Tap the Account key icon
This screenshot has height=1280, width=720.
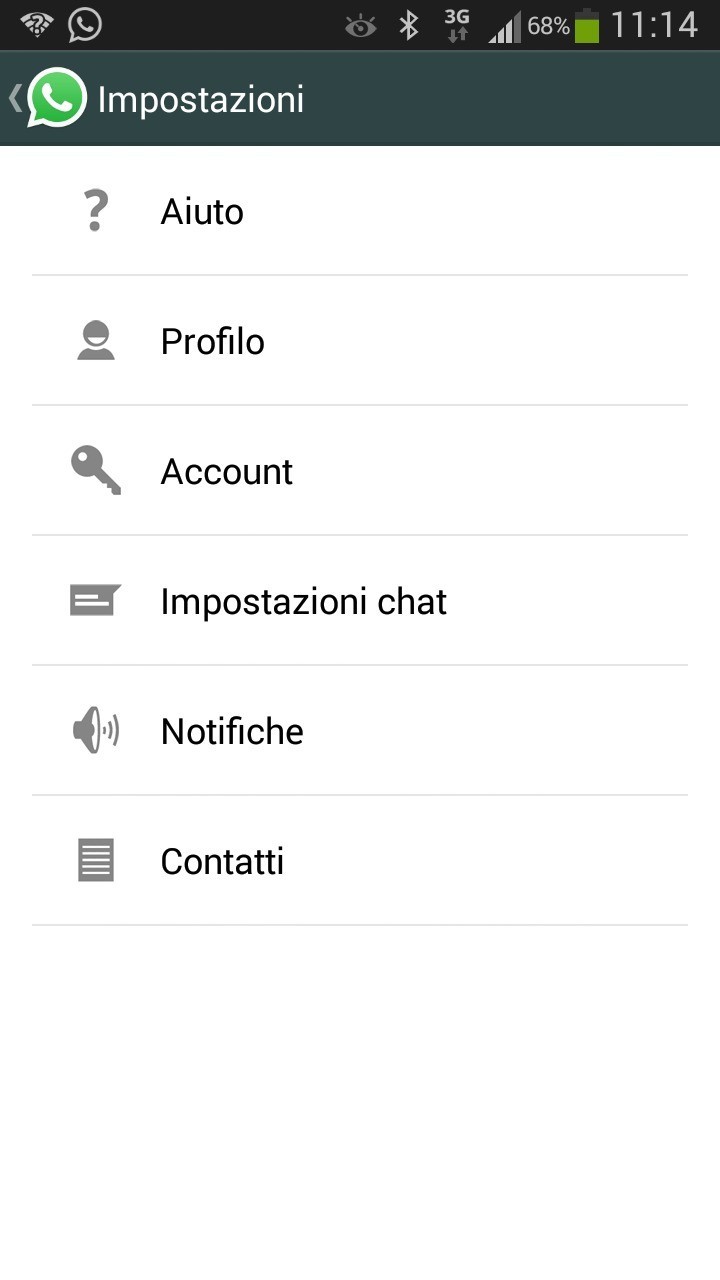tap(96, 470)
